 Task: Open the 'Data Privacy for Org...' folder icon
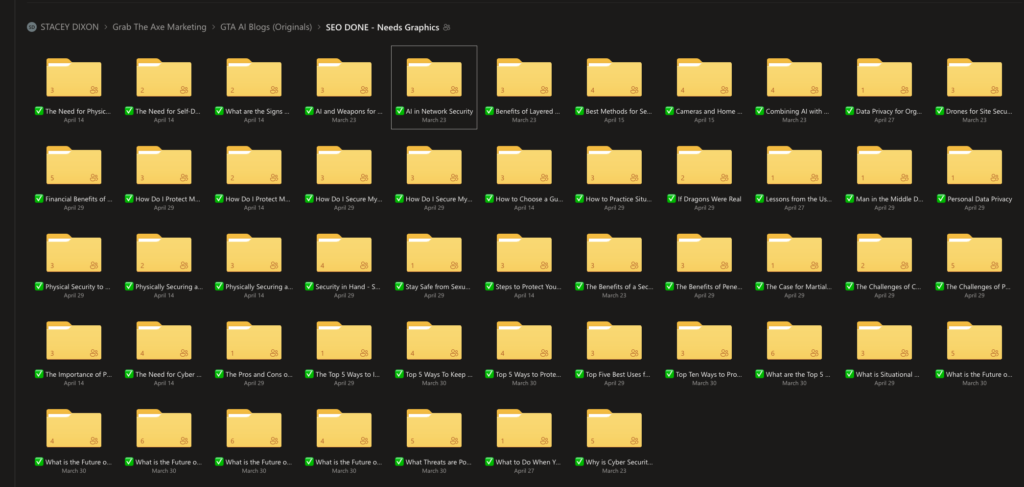[885, 78]
